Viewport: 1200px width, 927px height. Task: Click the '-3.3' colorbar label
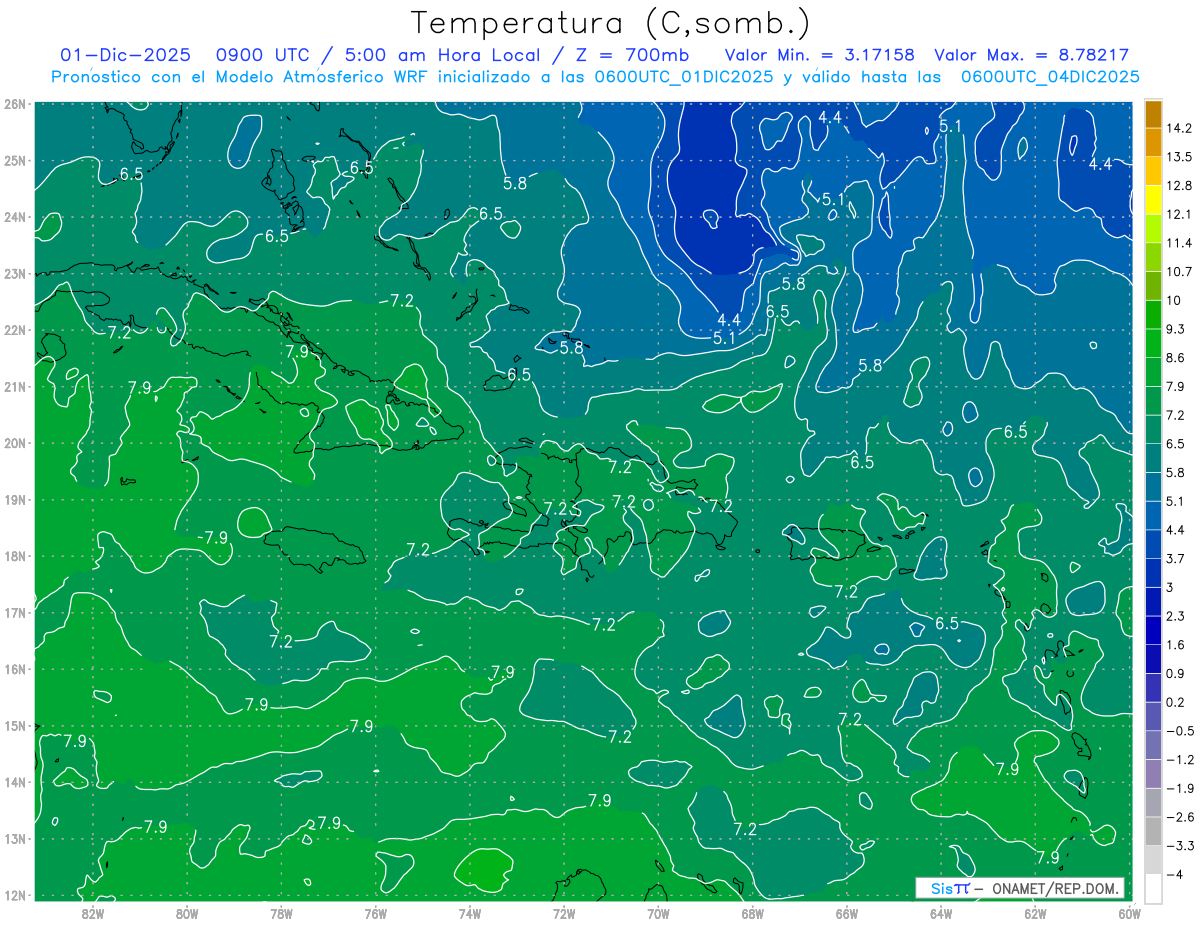coord(1180,846)
